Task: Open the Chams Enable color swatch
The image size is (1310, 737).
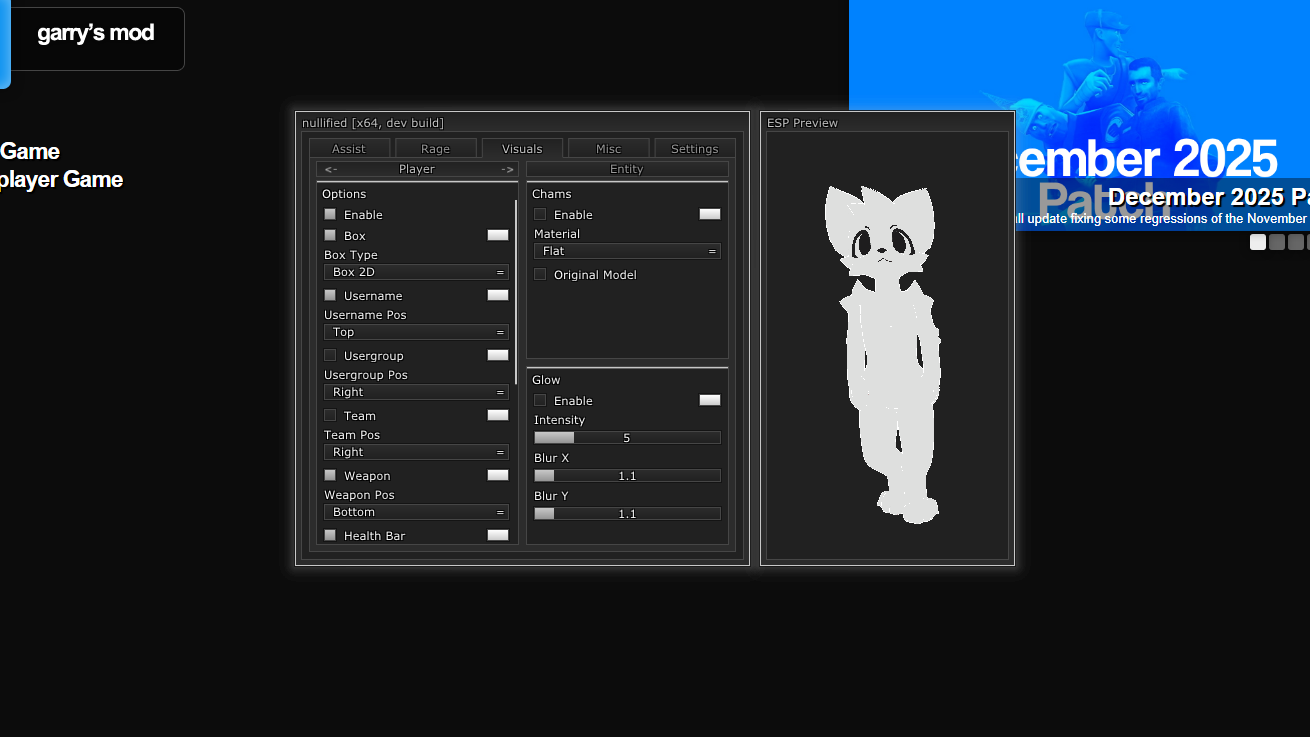Action: pos(710,214)
